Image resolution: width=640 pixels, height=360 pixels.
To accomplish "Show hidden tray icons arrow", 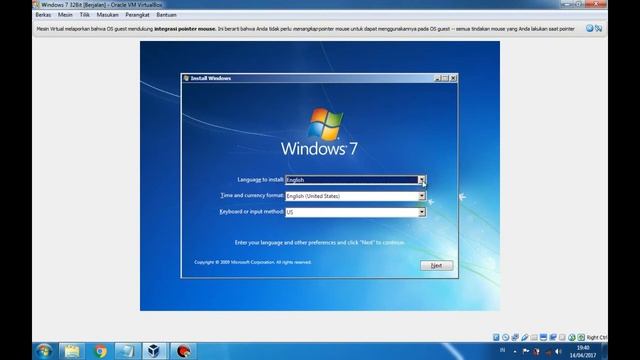I will click(515, 351).
